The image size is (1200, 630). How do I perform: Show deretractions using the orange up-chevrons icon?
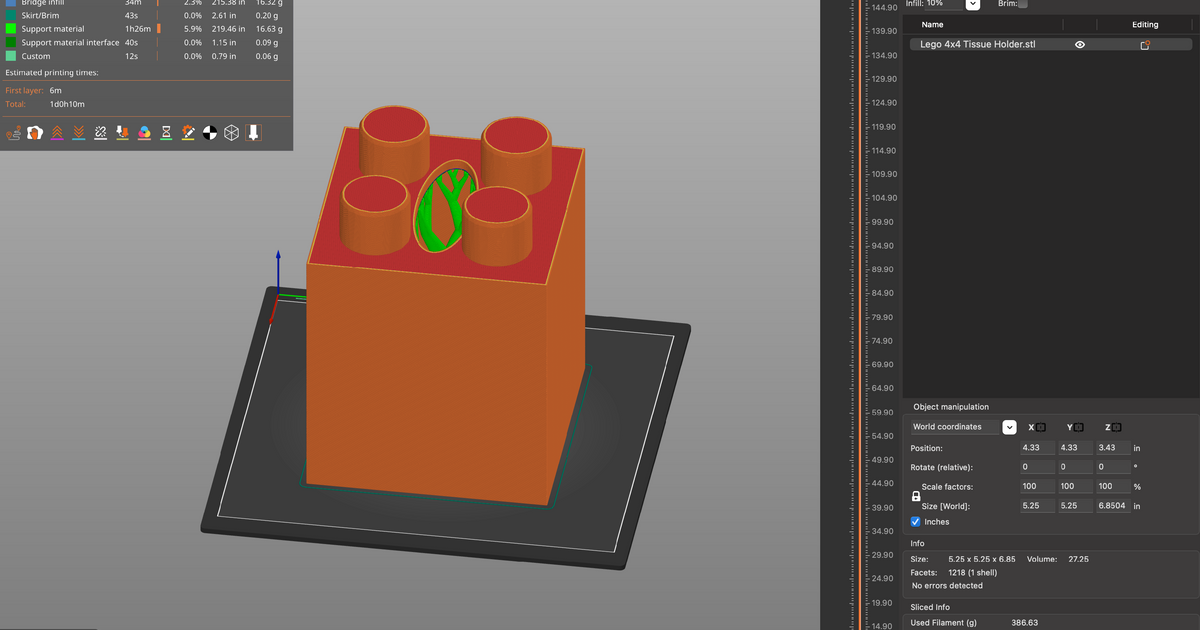[x=56, y=132]
